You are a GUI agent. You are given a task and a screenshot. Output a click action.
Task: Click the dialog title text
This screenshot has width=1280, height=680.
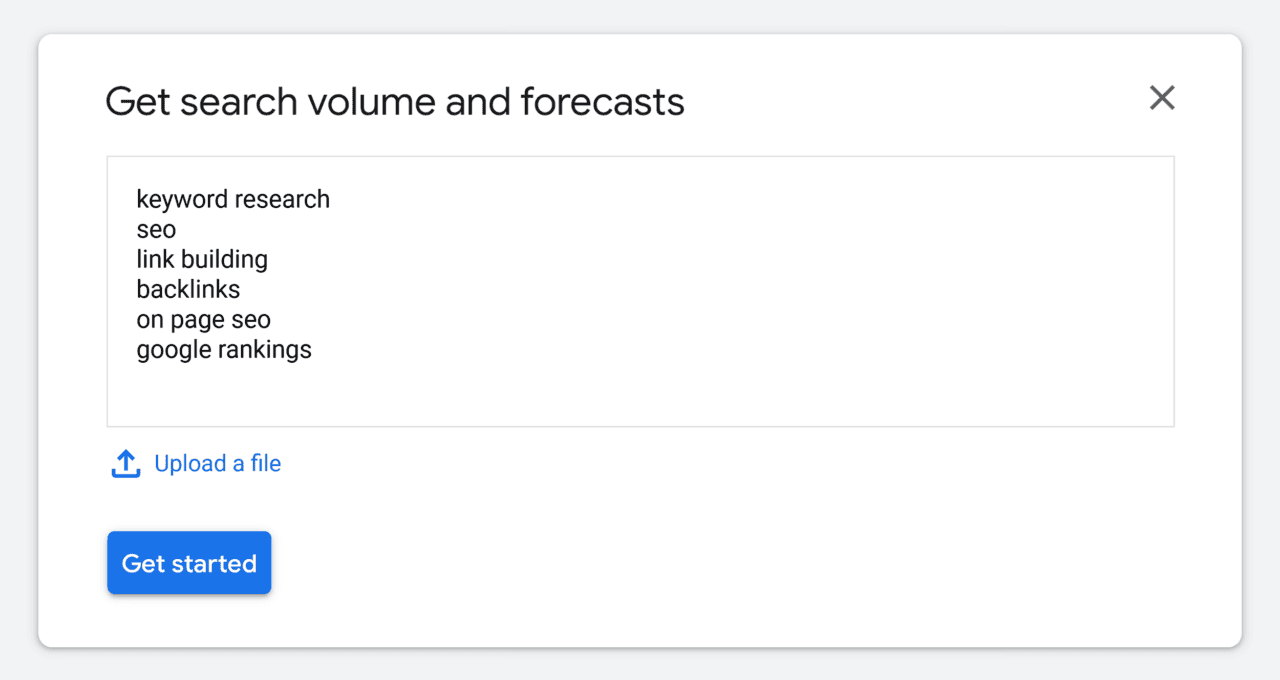coord(395,100)
